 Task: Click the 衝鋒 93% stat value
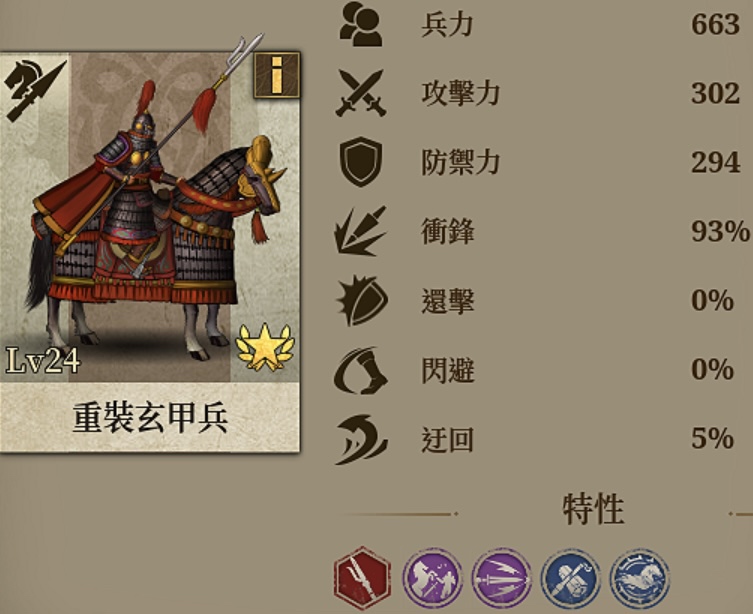(720, 231)
